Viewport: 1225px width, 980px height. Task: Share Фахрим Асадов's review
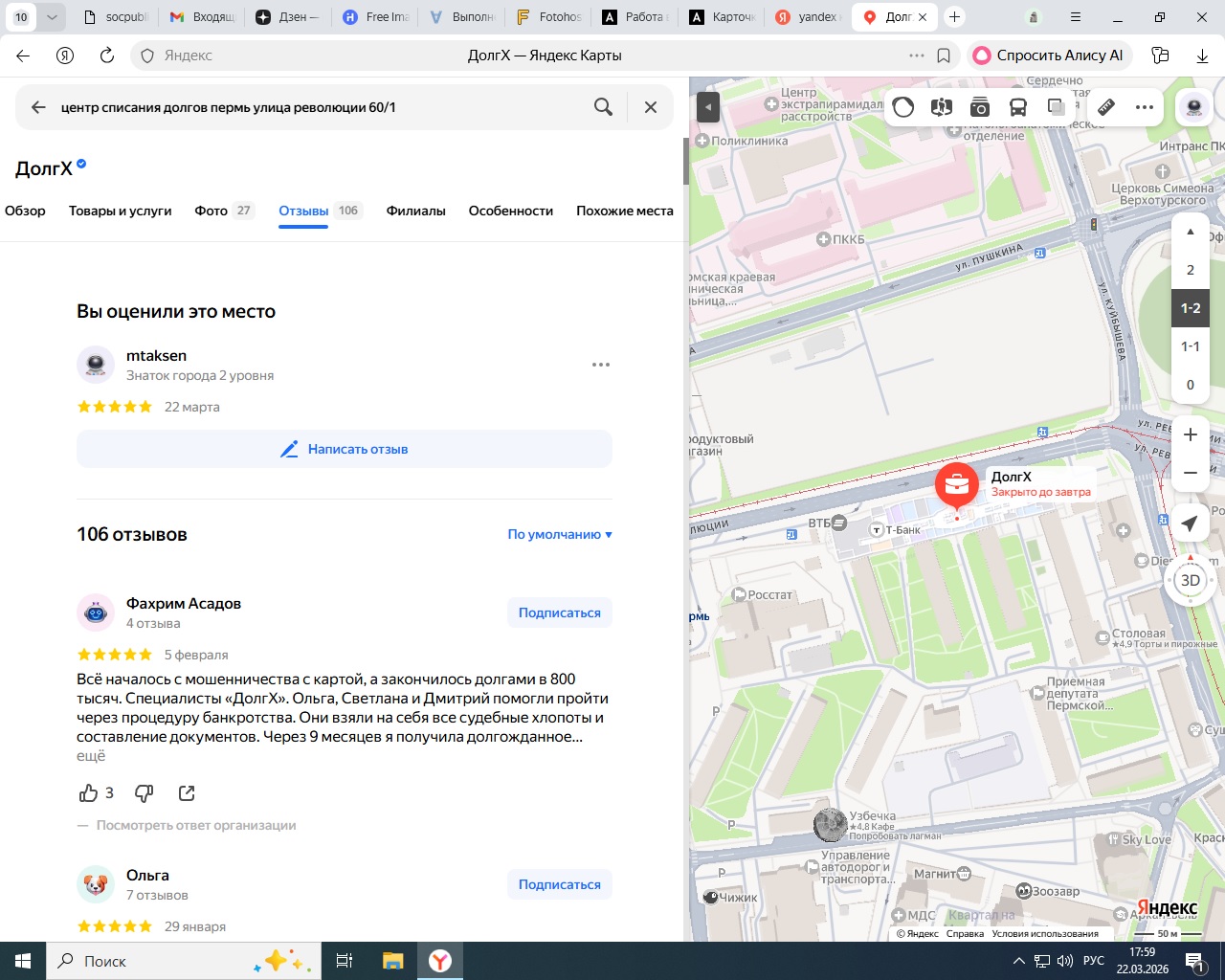(187, 792)
